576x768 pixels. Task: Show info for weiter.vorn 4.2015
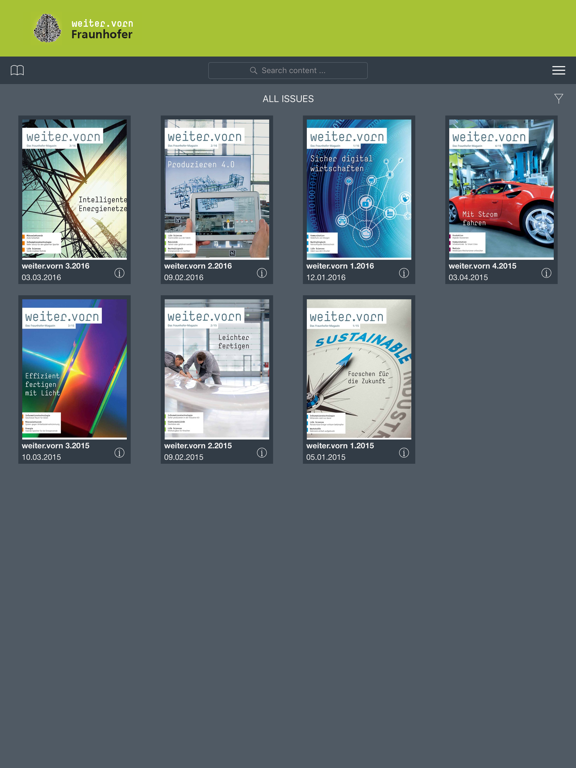546,273
